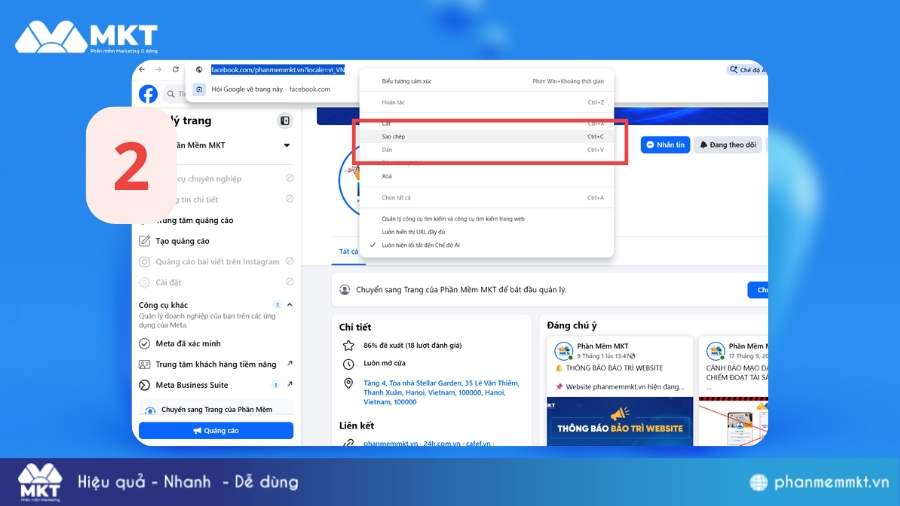Click Luôn mở cửa text in Chi tiết

tap(384, 363)
